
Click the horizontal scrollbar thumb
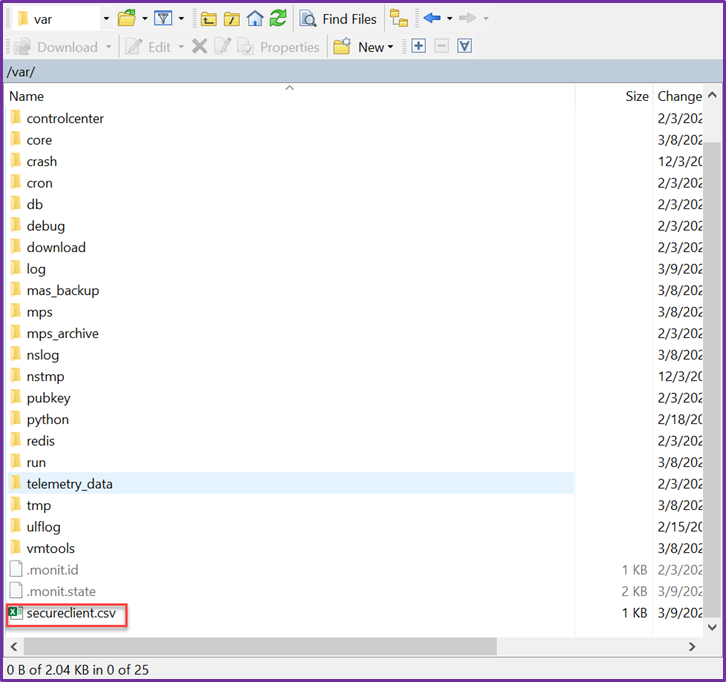[x=260, y=646]
